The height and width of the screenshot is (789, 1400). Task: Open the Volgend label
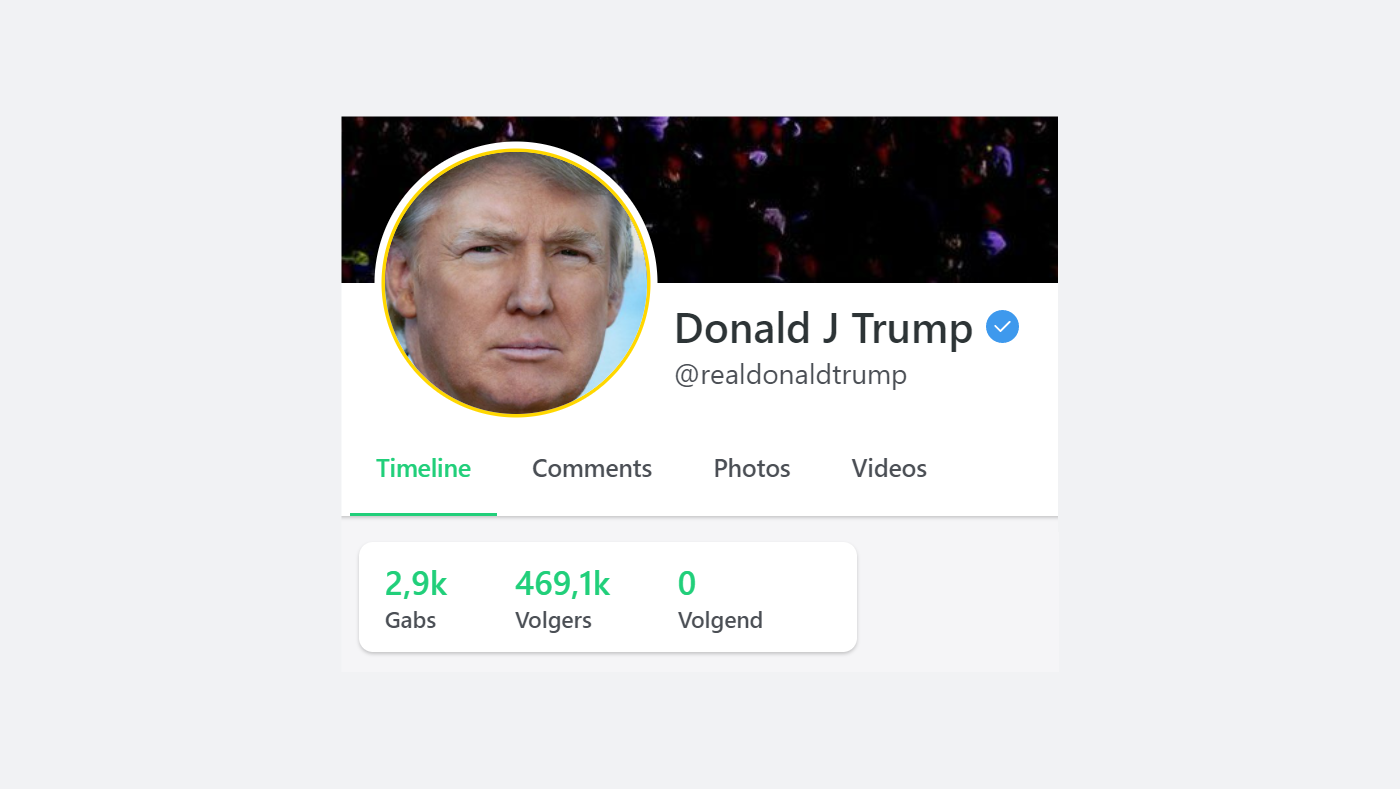720,620
